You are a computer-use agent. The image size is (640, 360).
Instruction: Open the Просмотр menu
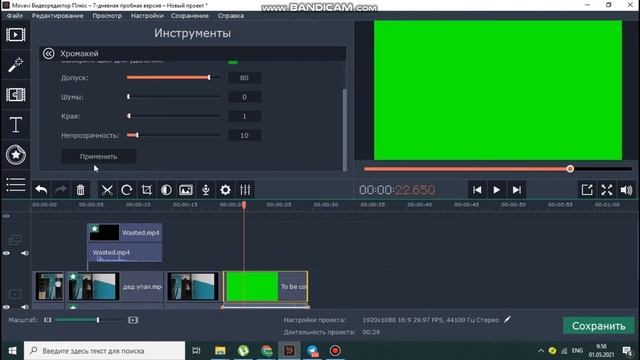[107, 16]
